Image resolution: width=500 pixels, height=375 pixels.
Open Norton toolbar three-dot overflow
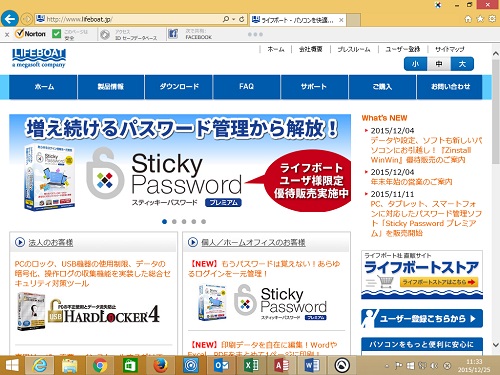pyautogui.click(x=255, y=34)
